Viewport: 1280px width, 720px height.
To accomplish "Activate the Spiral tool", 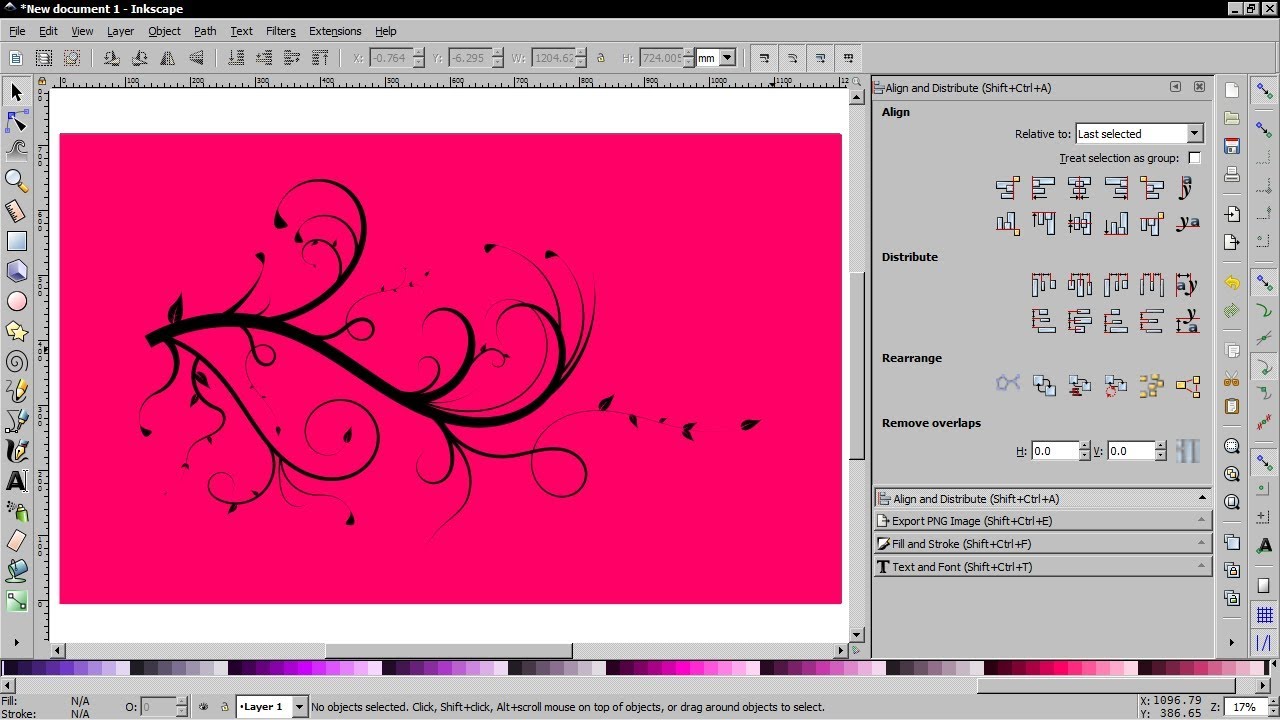I will coord(17,361).
